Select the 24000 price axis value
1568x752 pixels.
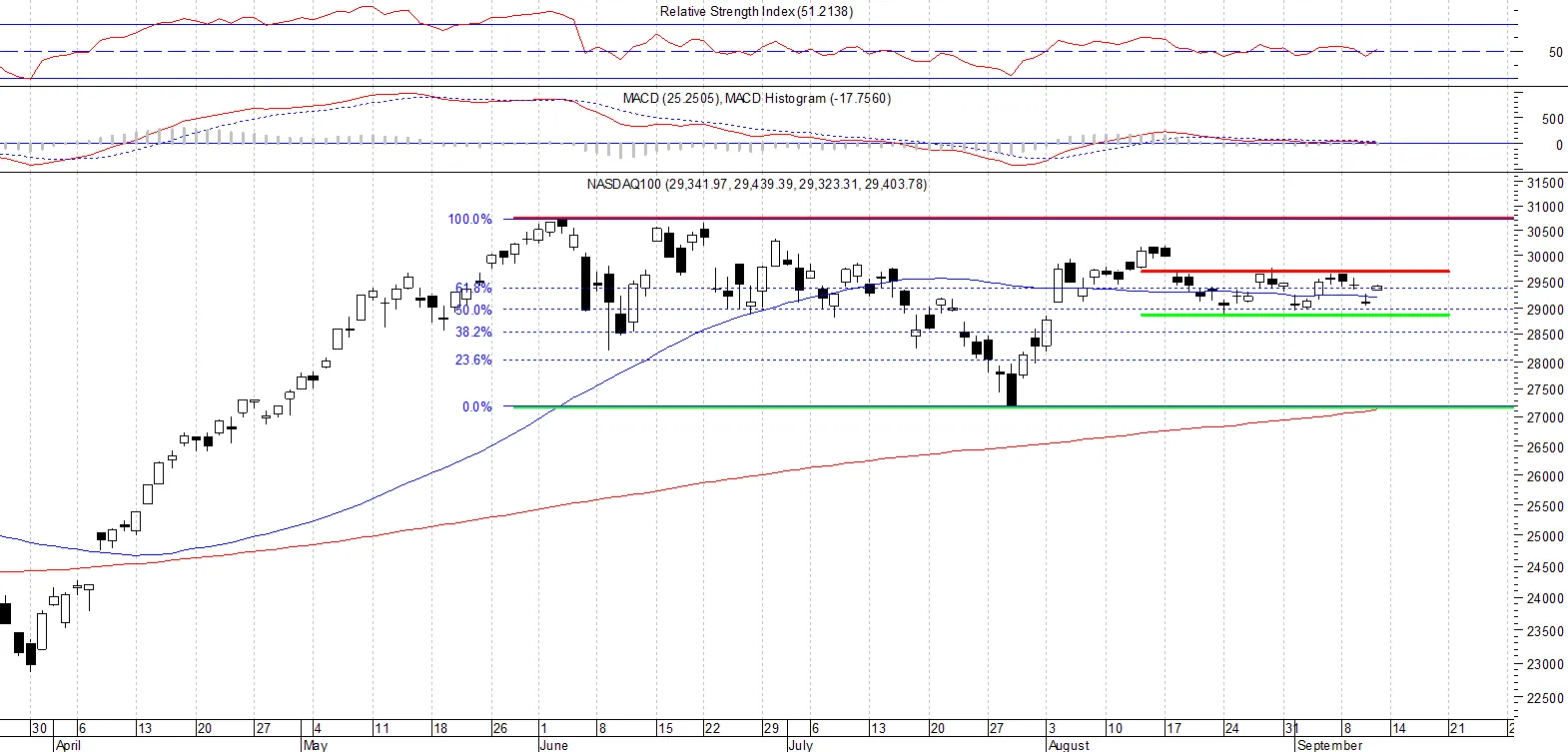coord(1545,598)
